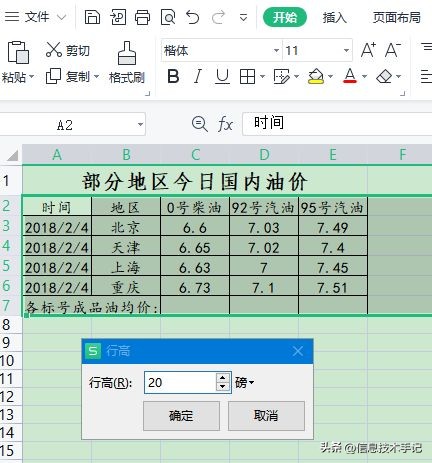Image resolution: width=432 pixels, height=463 pixels.
Task: Expand the arrow next to 文件
Action: [x=61, y=17]
